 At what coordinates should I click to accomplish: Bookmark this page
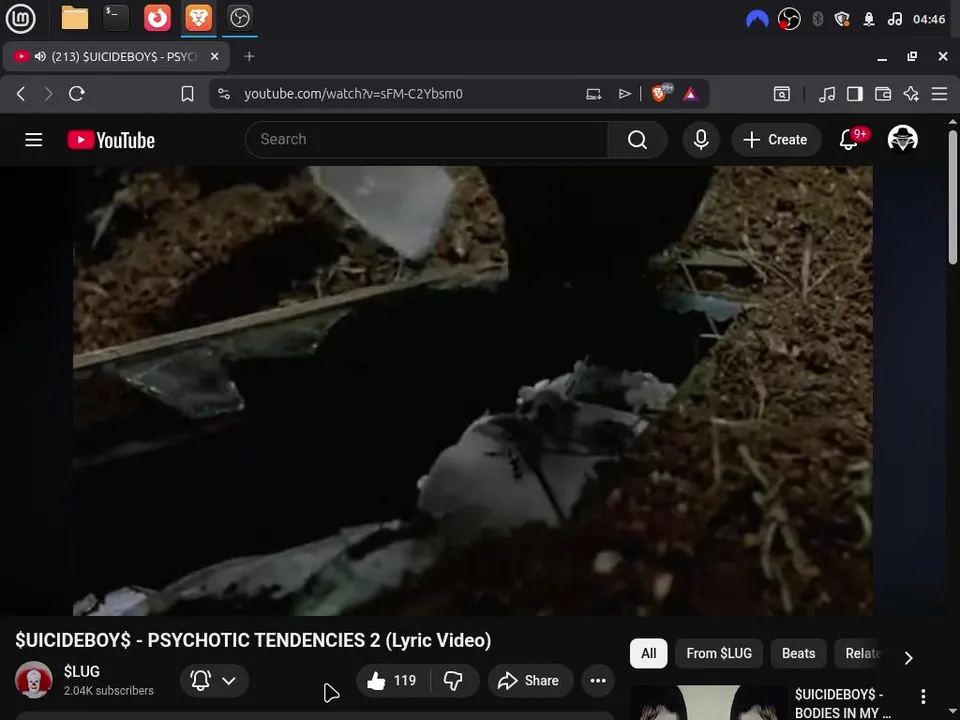[x=187, y=94]
